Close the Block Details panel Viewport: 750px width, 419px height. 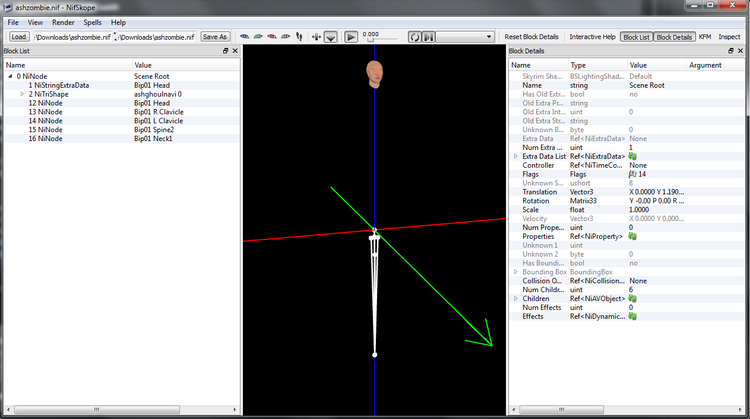pos(740,51)
